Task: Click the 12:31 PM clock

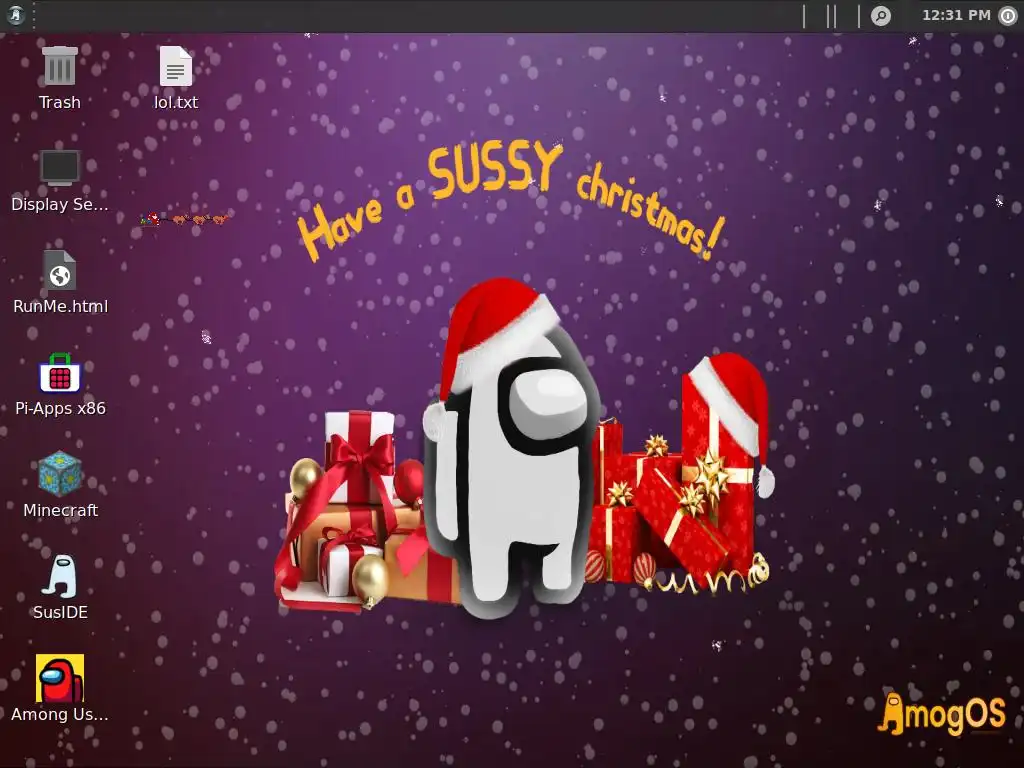Action: coord(956,15)
